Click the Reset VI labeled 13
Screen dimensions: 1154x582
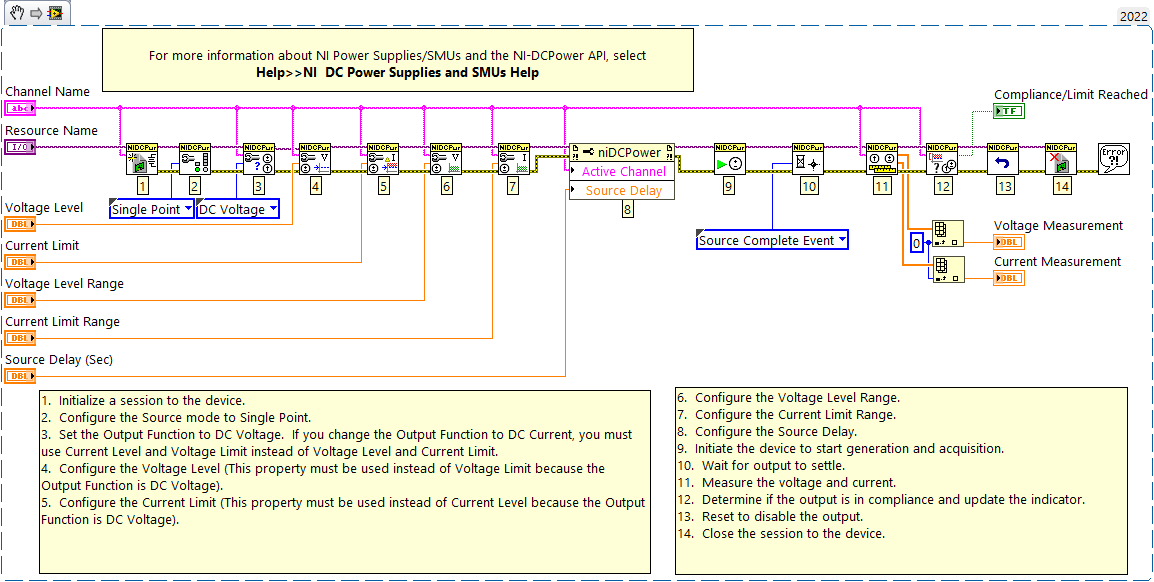(x=1003, y=159)
